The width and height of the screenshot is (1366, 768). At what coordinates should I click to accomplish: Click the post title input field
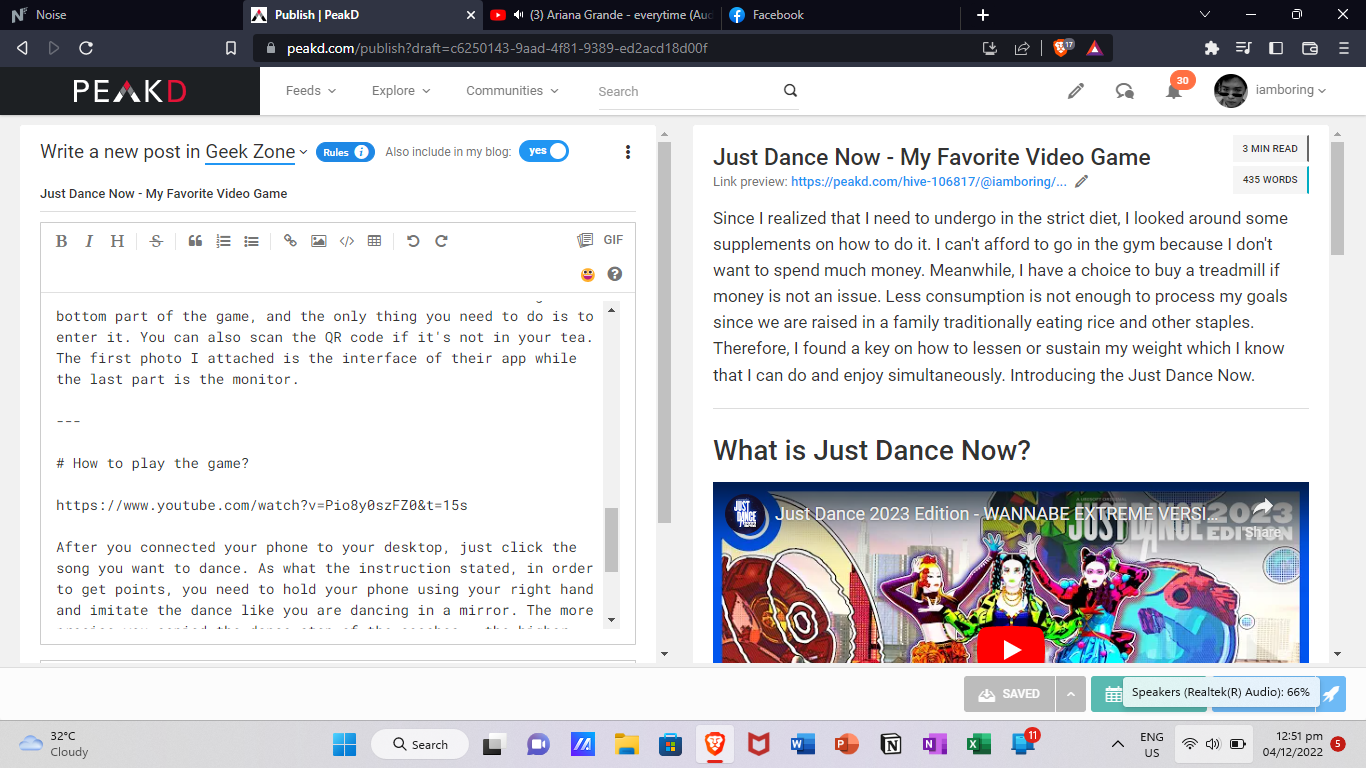(338, 194)
